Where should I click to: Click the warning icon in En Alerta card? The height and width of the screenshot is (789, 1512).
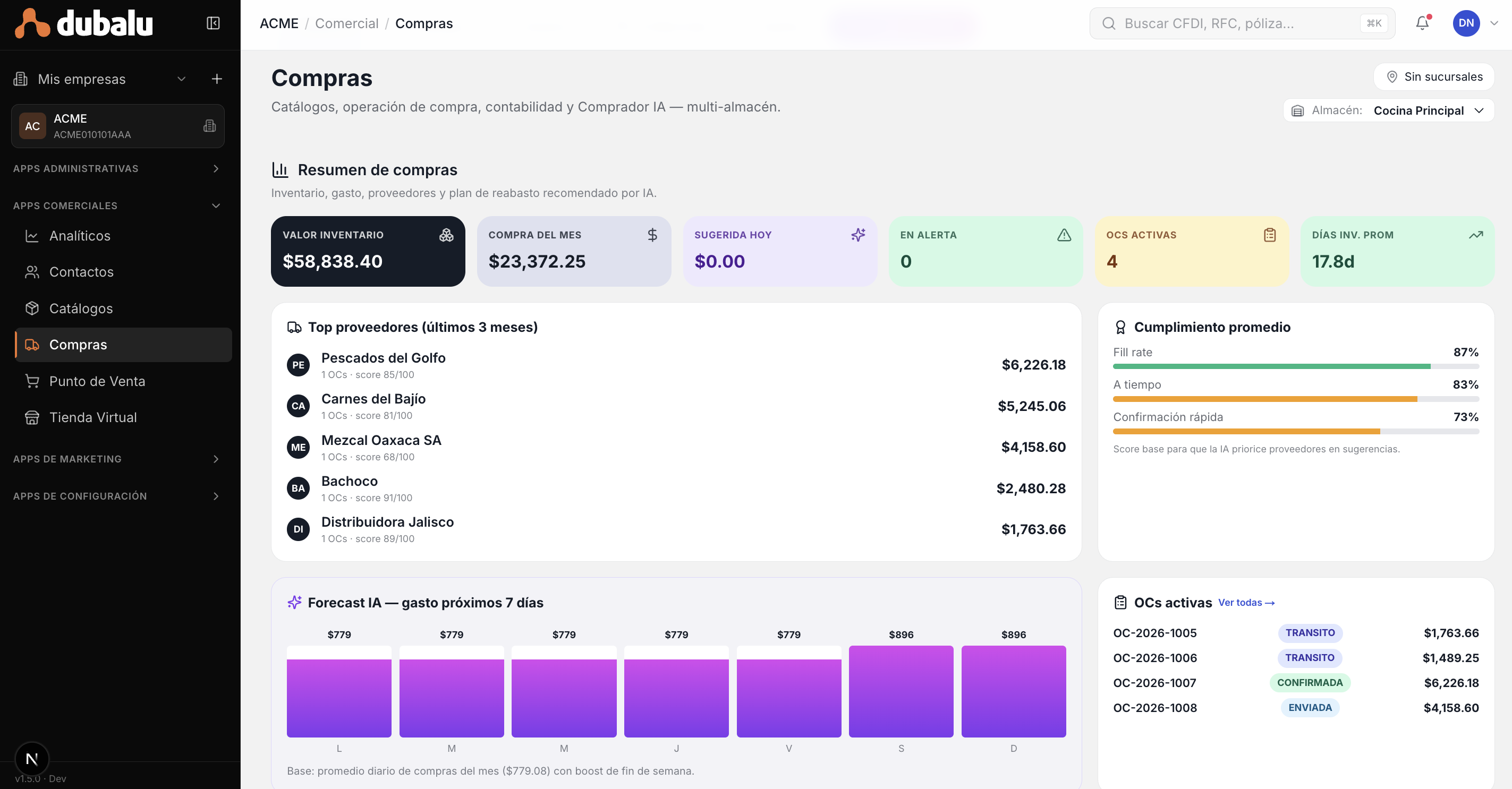pos(1064,235)
